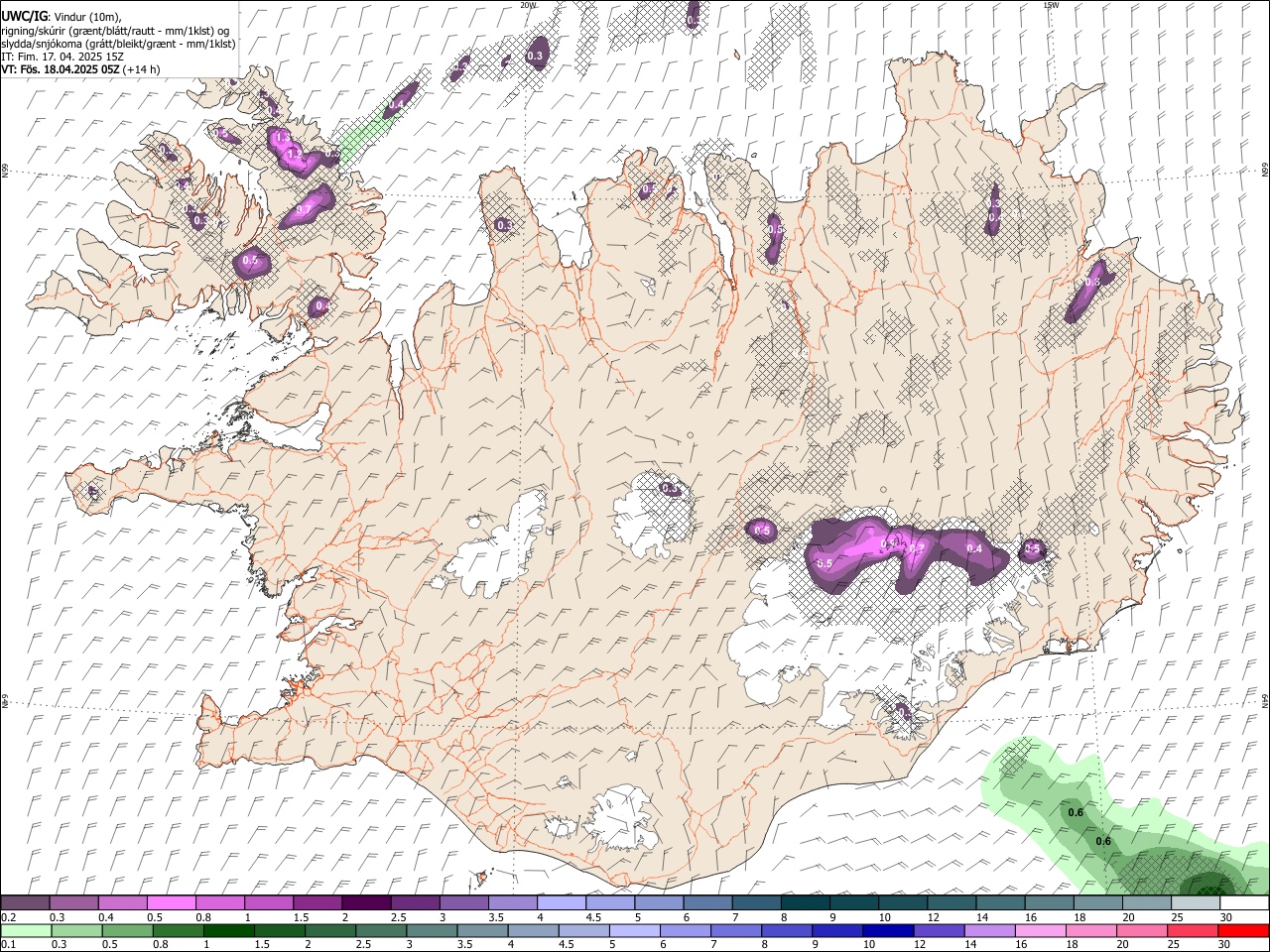
Task: Click the darkest green 1–1.5 swatch, bottom legend row
Action: (228, 930)
